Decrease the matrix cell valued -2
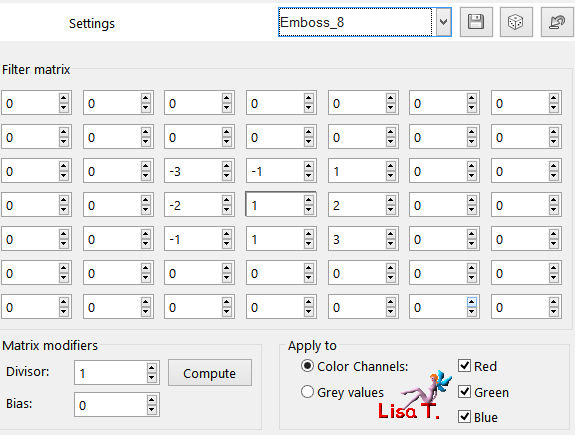575x435 pixels. click(x=226, y=210)
